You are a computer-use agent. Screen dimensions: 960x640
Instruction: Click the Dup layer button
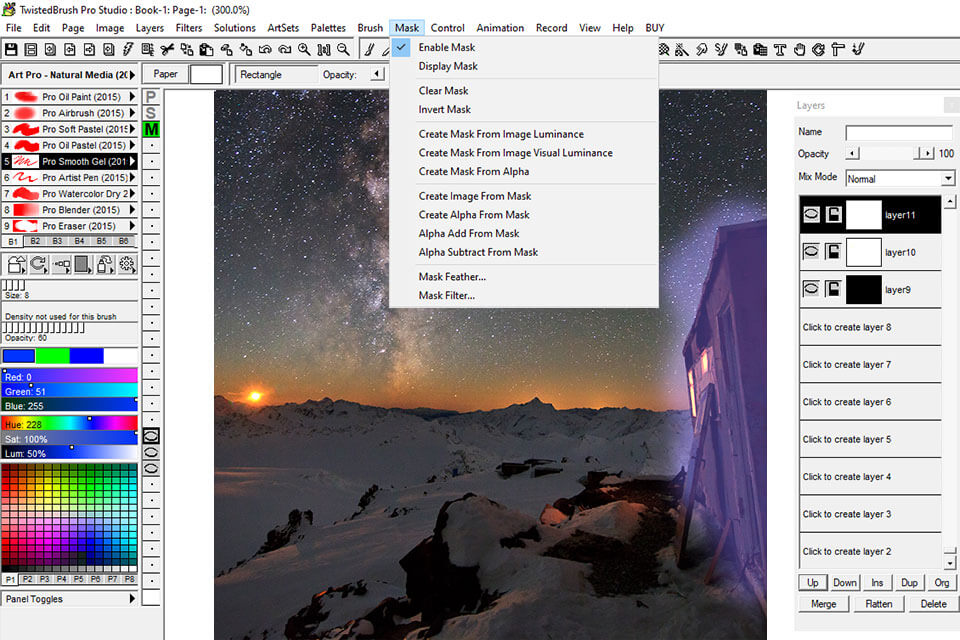pos(909,582)
